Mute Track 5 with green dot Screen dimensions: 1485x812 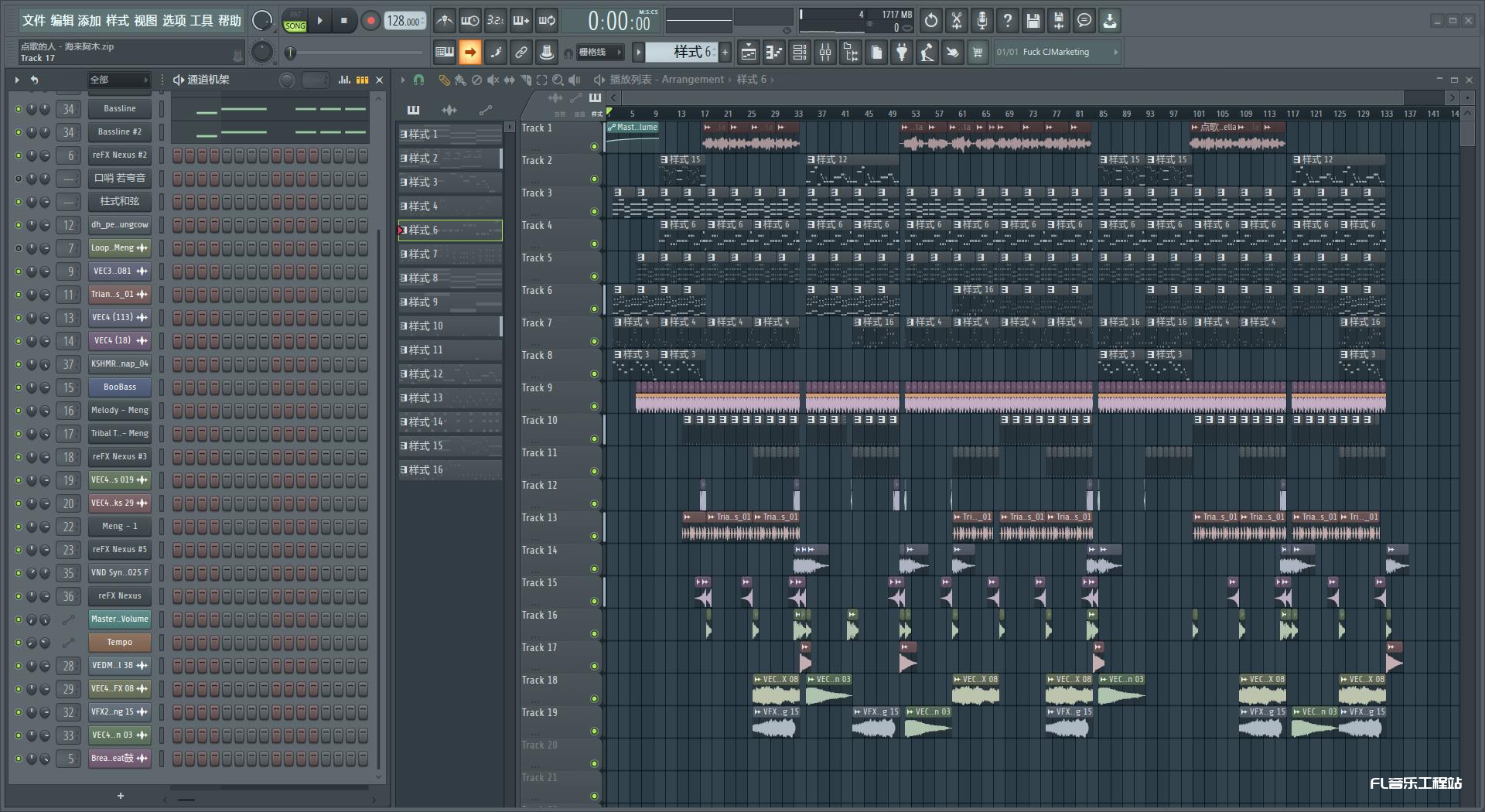click(x=594, y=276)
